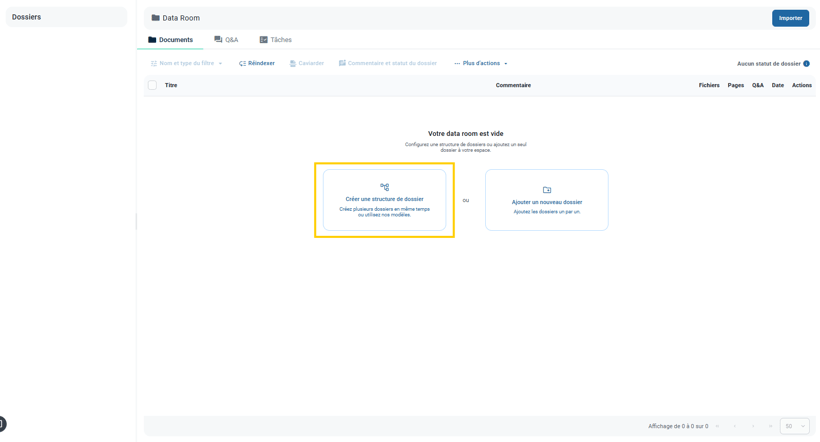Expand the Nom et type du filtre dropdown
The image size is (820, 442).
coord(187,64)
